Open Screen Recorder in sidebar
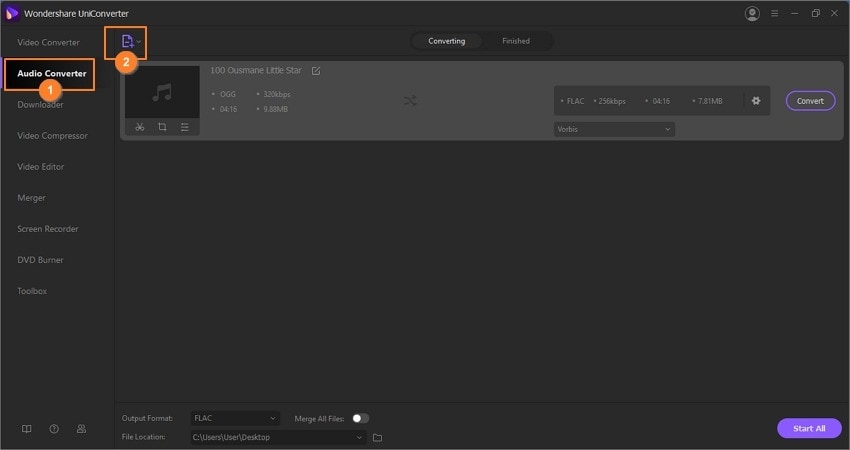 click(48, 229)
